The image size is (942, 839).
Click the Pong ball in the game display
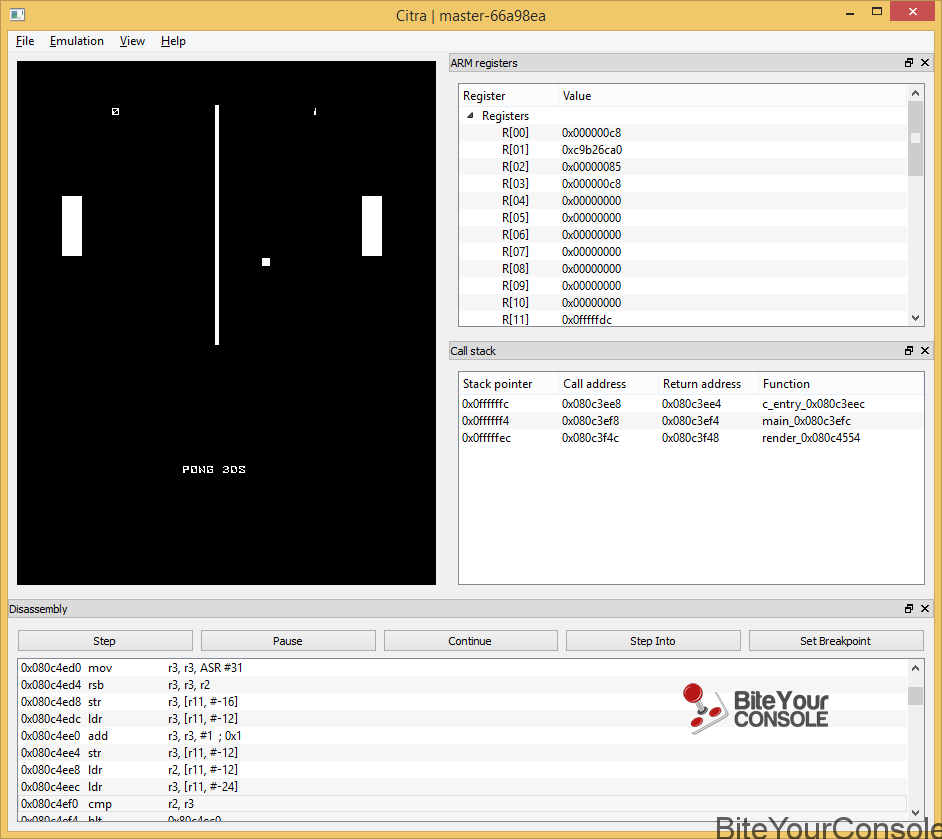tap(266, 262)
